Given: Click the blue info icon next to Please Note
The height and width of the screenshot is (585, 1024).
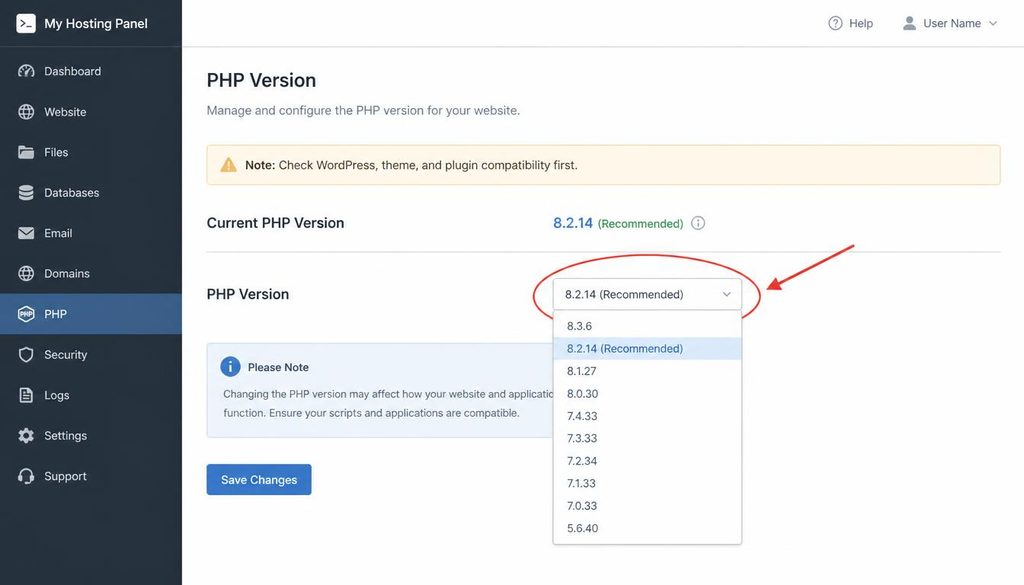Looking at the screenshot, I should (230, 367).
